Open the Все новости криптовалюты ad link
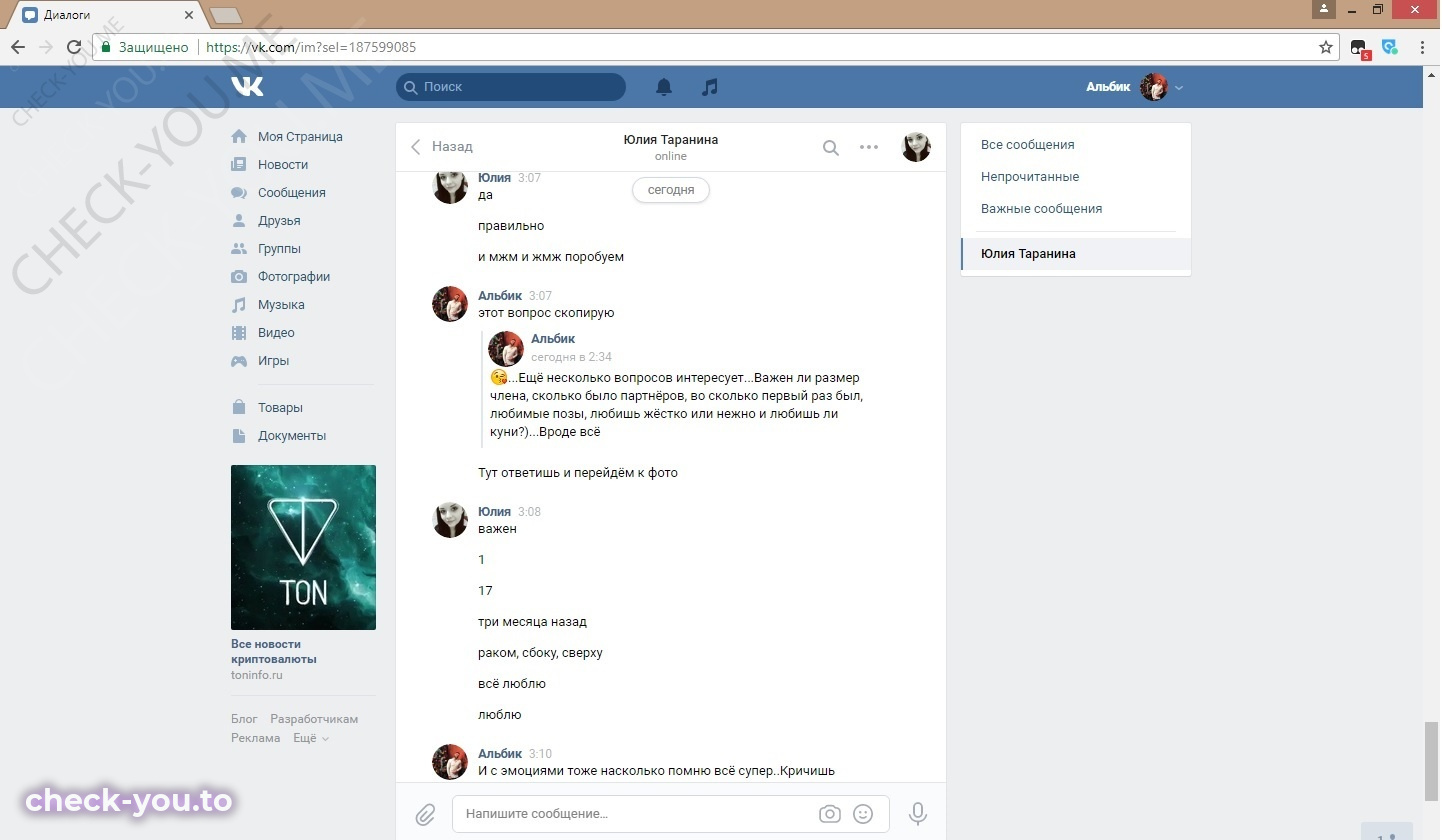1442x840 pixels. pos(273,652)
